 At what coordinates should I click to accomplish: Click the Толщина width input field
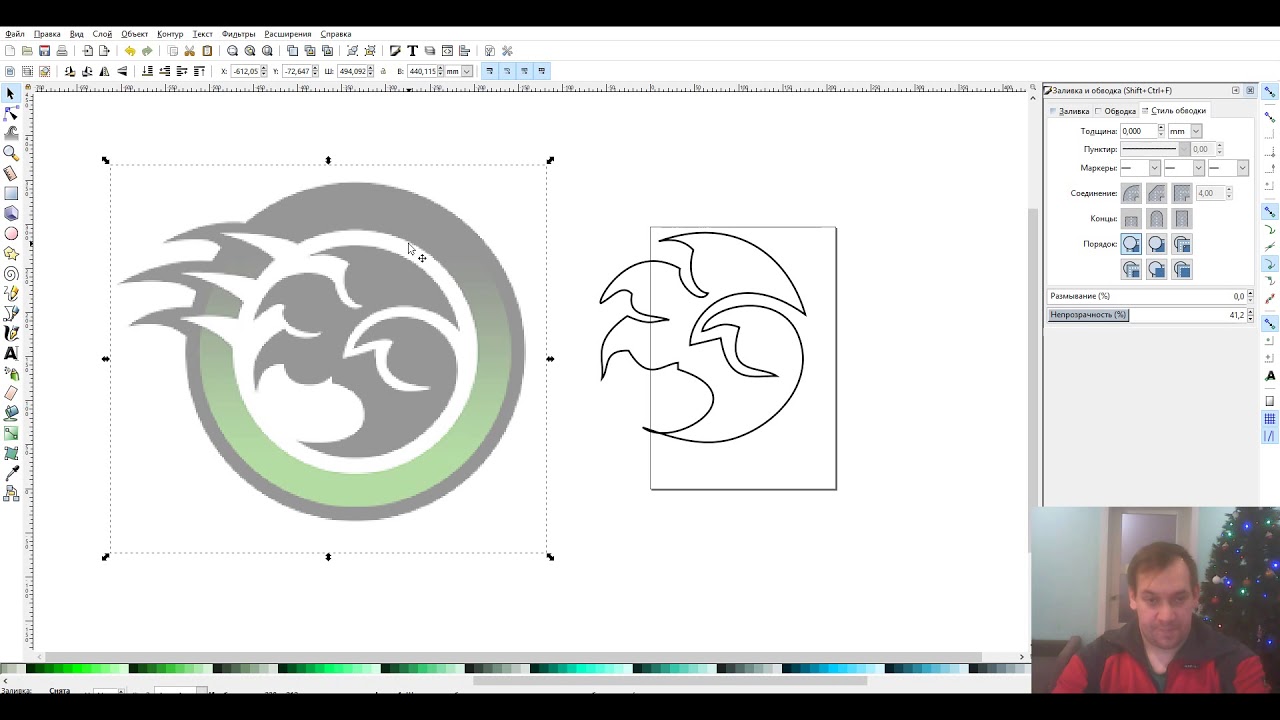tap(1138, 131)
